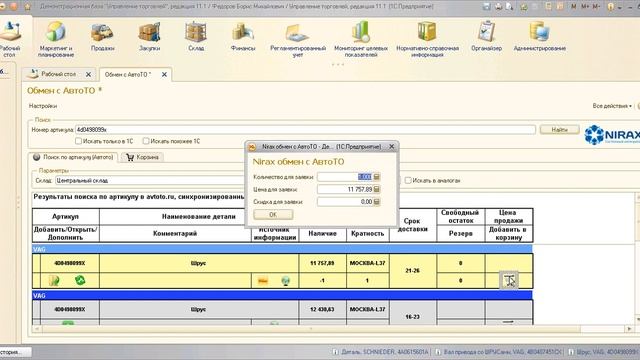The image size is (640, 360).
Task: Open calculator for Количество для заявки field
Action: coord(377,177)
